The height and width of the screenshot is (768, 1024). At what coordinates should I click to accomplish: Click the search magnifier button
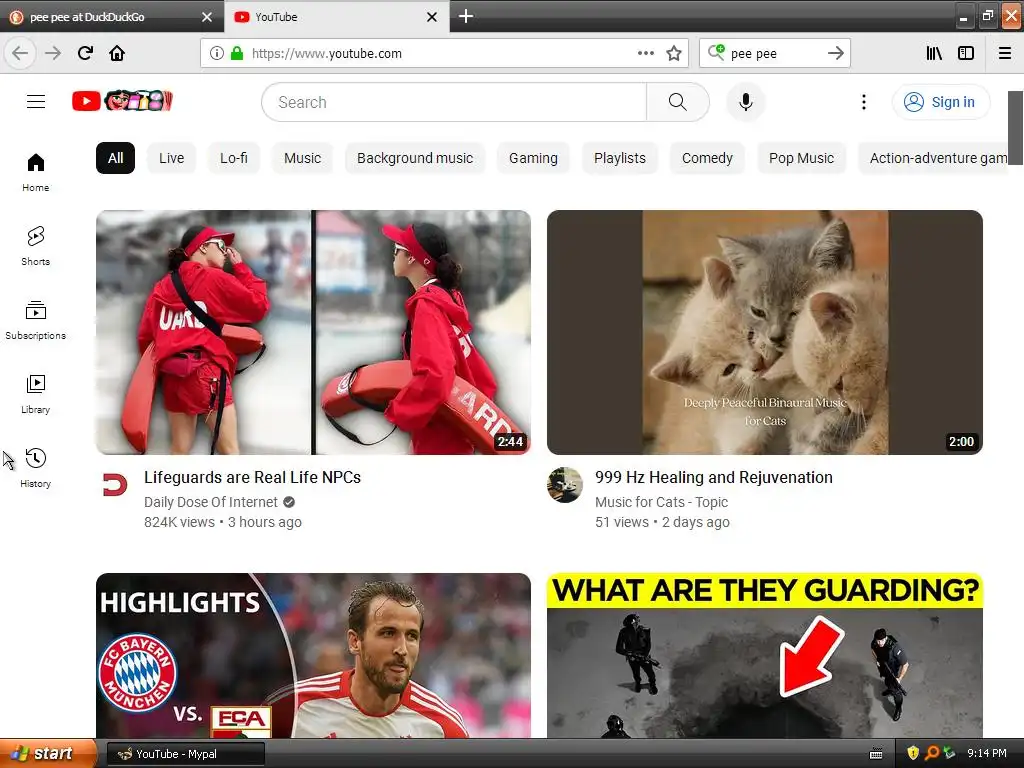tap(677, 102)
